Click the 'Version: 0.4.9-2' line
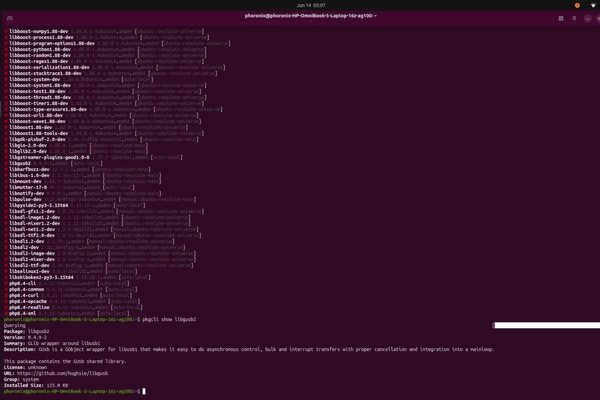600x400 pixels. click(25, 338)
